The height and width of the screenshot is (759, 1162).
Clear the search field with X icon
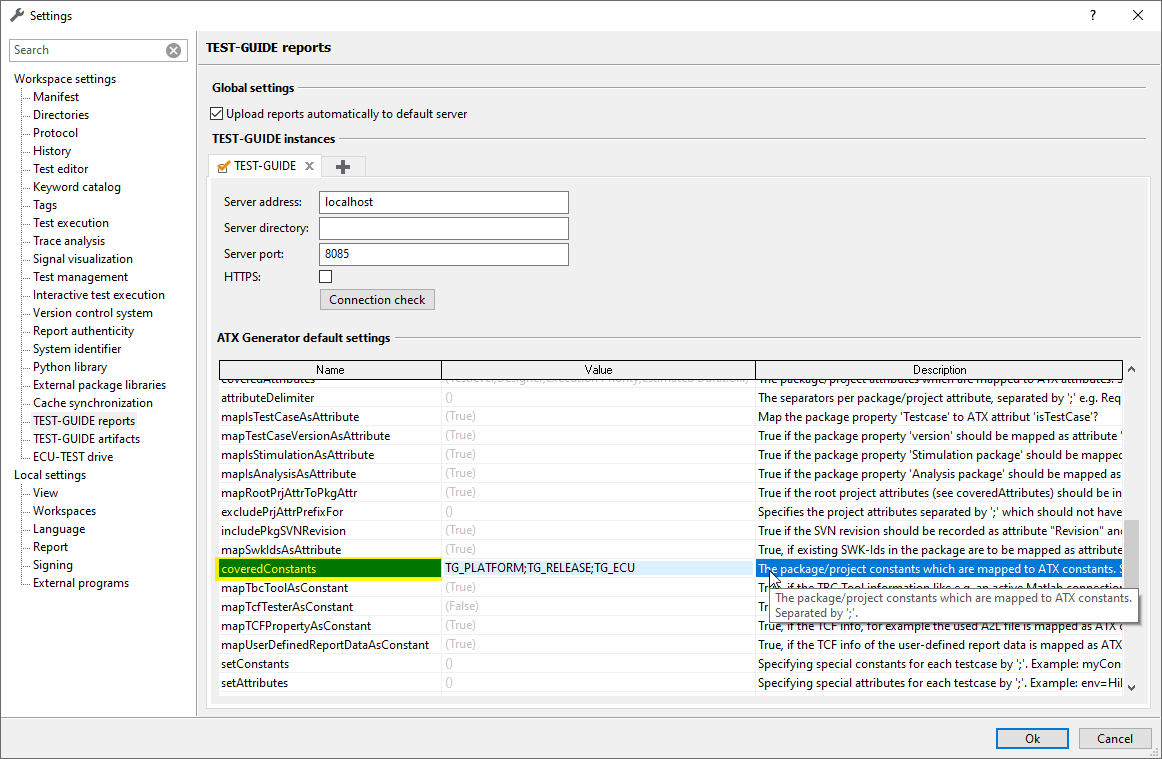pyautogui.click(x=173, y=50)
